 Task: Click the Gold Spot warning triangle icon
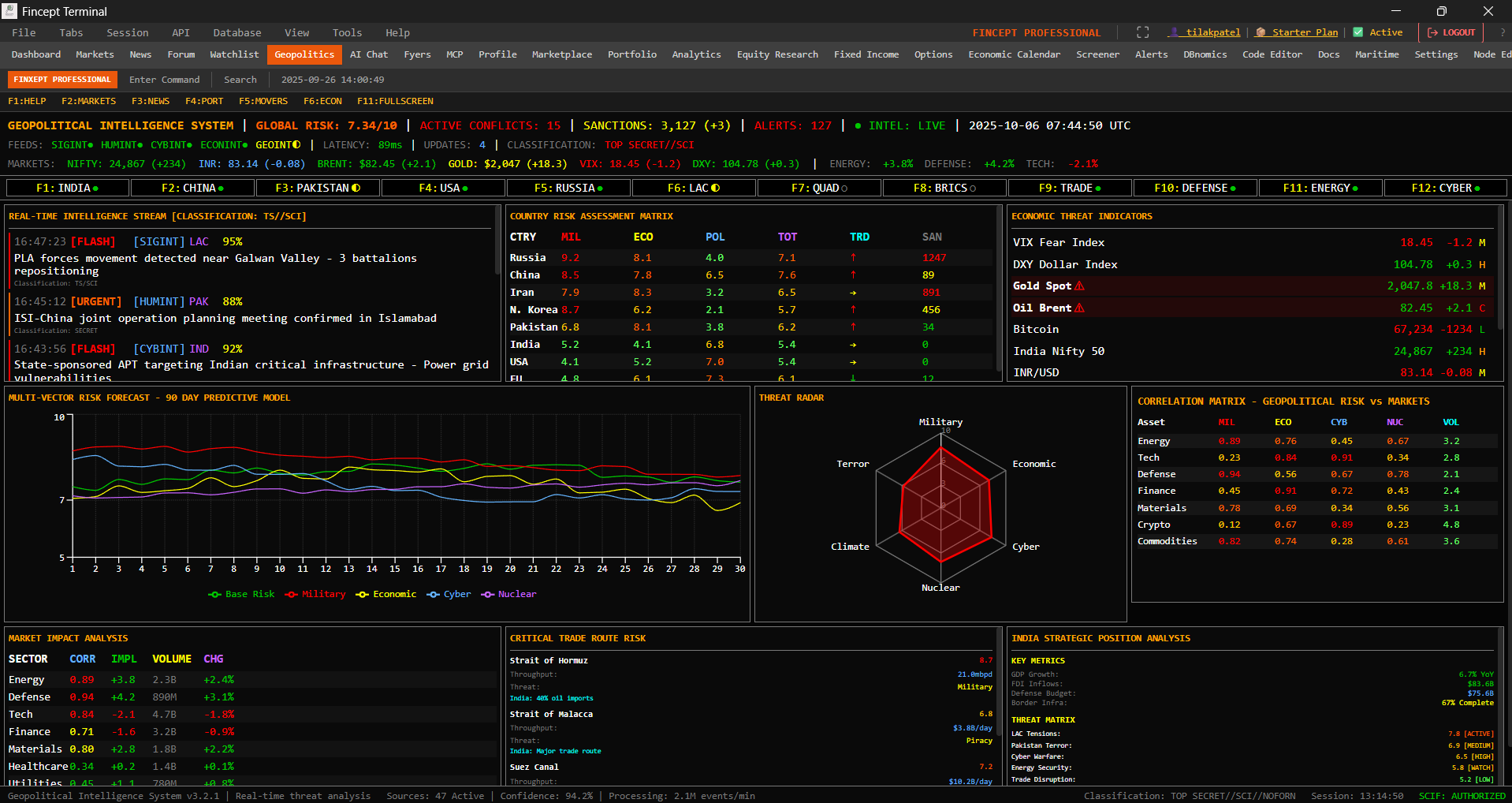(1079, 286)
